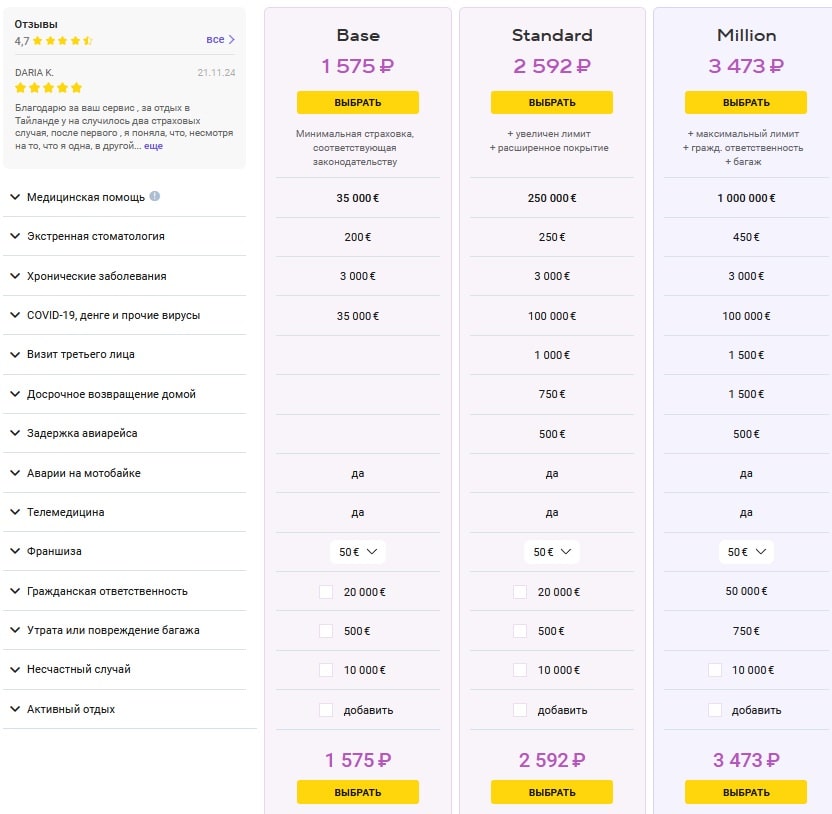Enable Standard baggage loss 500€ checkbox
This screenshot has width=832, height=814.
[520, 631]
